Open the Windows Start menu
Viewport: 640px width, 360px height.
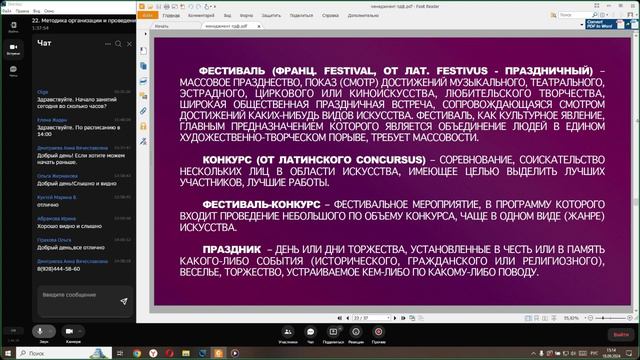7,353
